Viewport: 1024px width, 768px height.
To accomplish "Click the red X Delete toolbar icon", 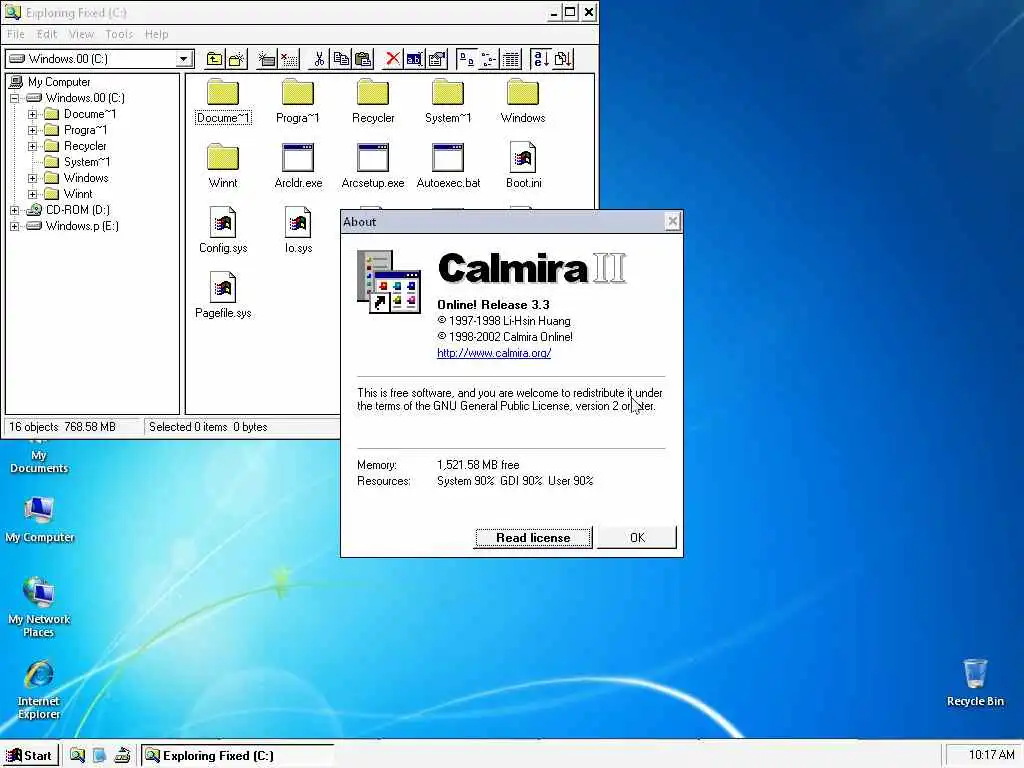I will click(392, 59).
